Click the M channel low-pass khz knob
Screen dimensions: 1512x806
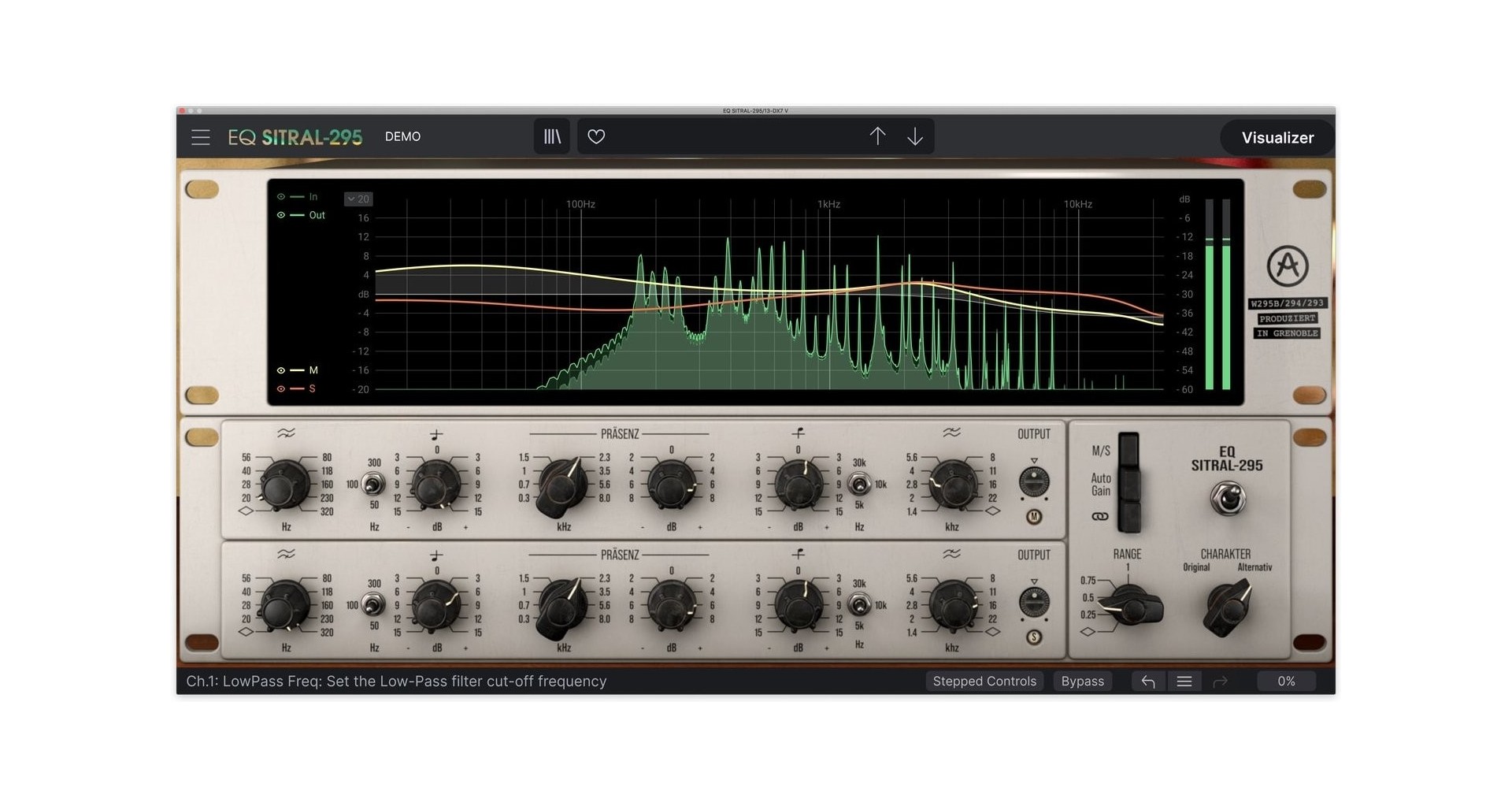pos(953,485)
